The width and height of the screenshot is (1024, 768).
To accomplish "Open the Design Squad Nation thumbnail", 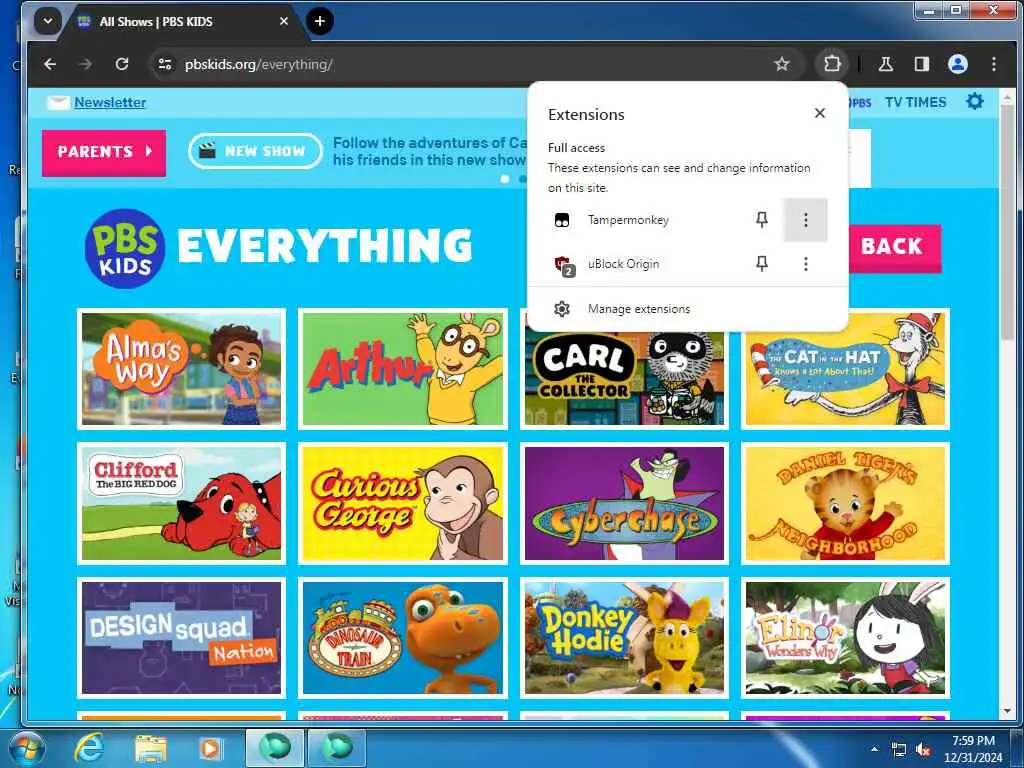I will click(182, 638).
